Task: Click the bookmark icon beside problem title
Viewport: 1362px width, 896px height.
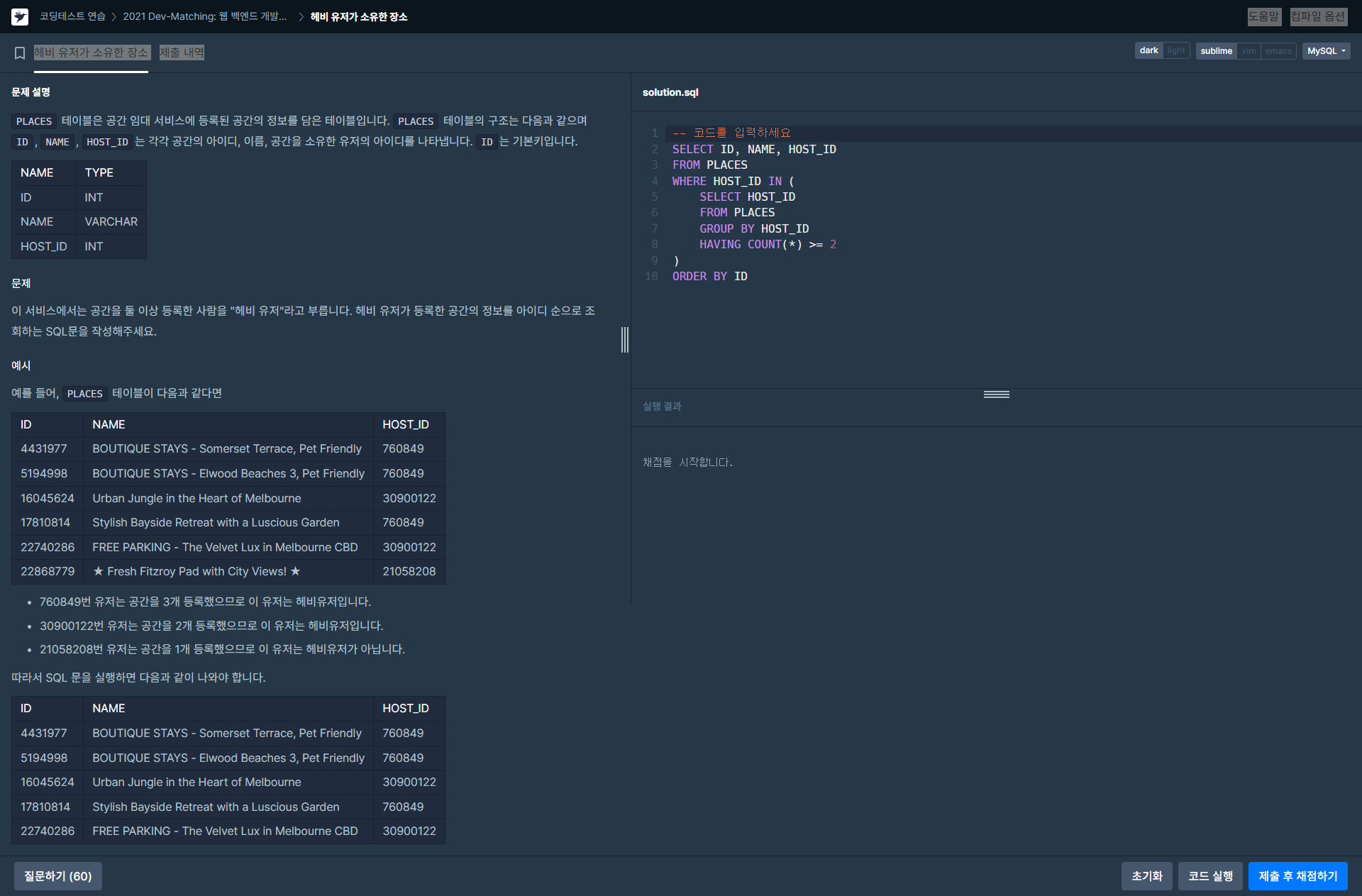Action: coord(20,52)
